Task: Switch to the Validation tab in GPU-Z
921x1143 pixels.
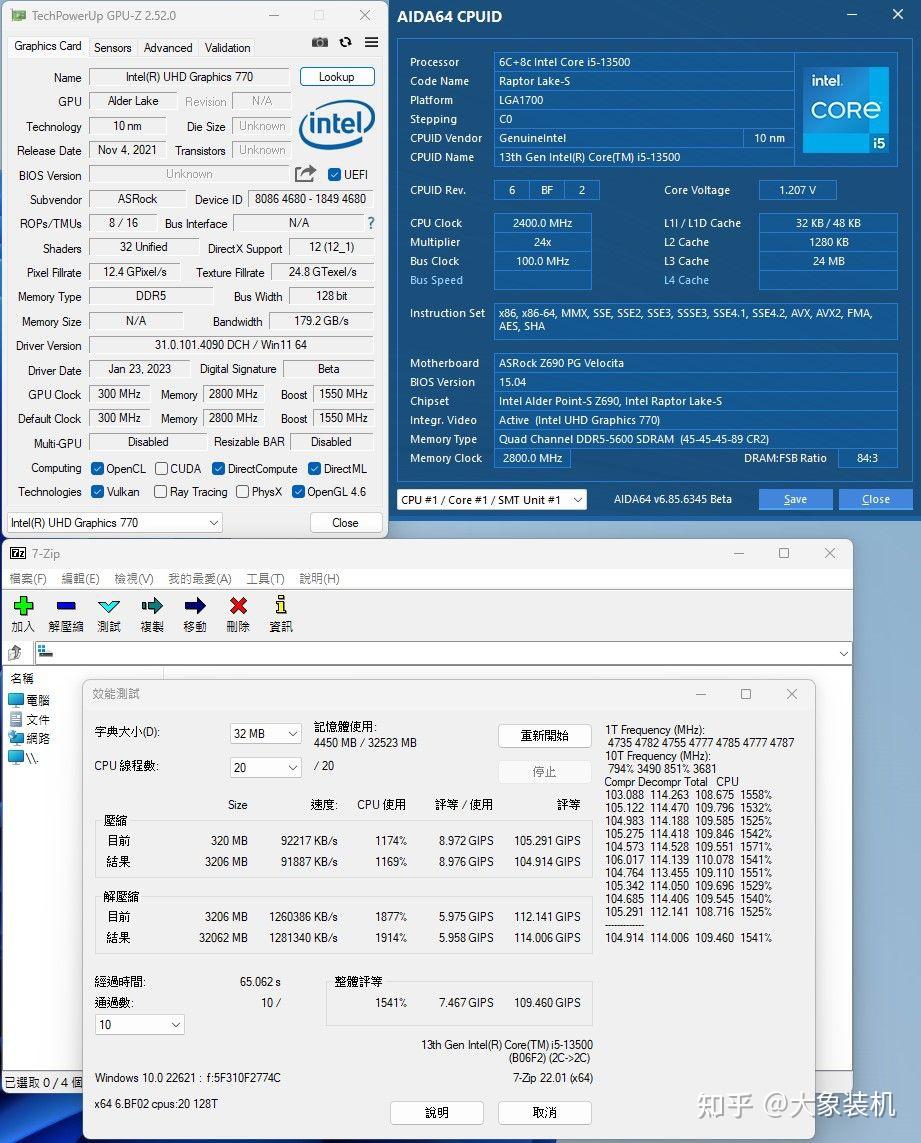Action: point(228,47)
